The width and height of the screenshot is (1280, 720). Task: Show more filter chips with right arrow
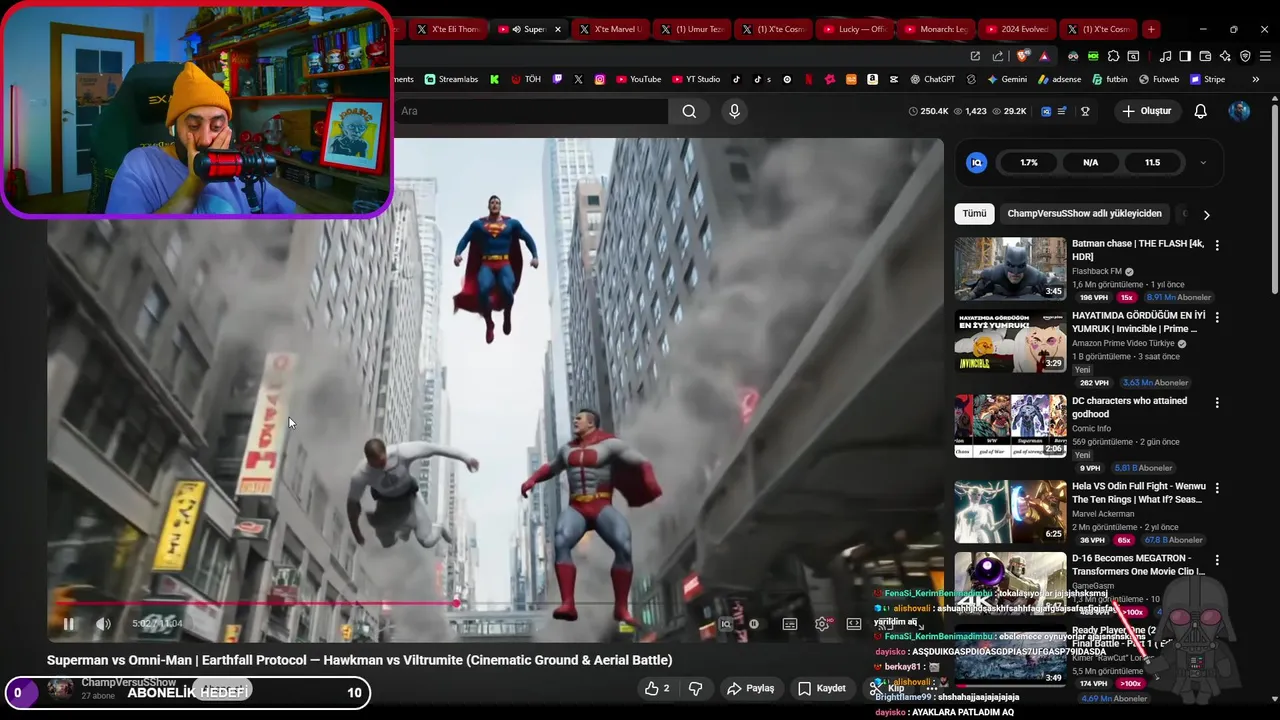point(1206,214)
